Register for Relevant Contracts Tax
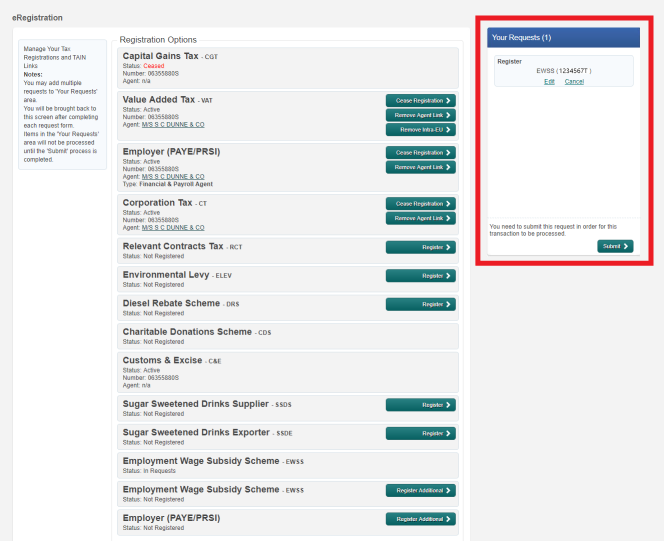The image size is (664, 541). point(420,247)
